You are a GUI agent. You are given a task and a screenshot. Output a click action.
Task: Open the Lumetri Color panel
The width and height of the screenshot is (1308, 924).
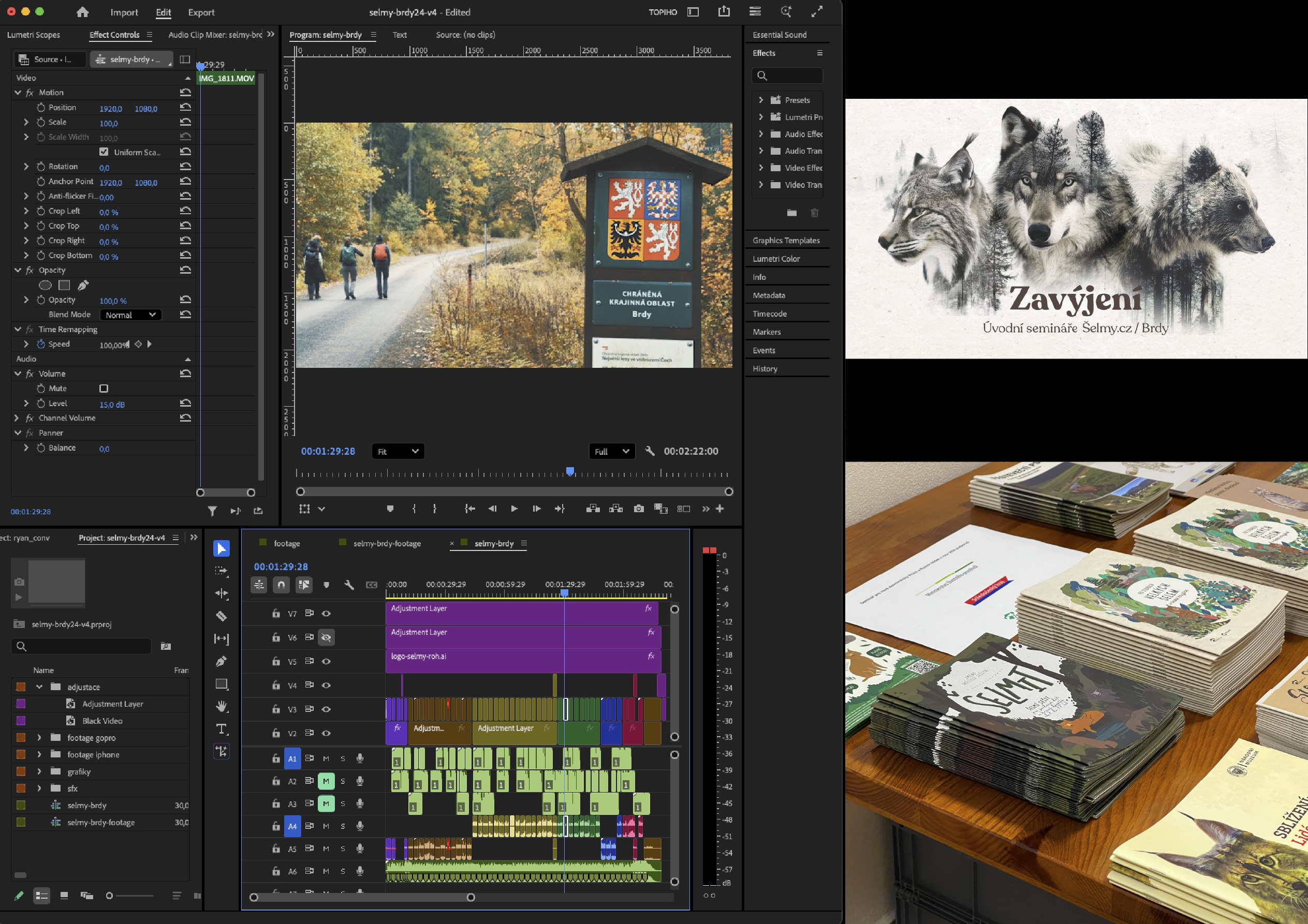(776, 259)
